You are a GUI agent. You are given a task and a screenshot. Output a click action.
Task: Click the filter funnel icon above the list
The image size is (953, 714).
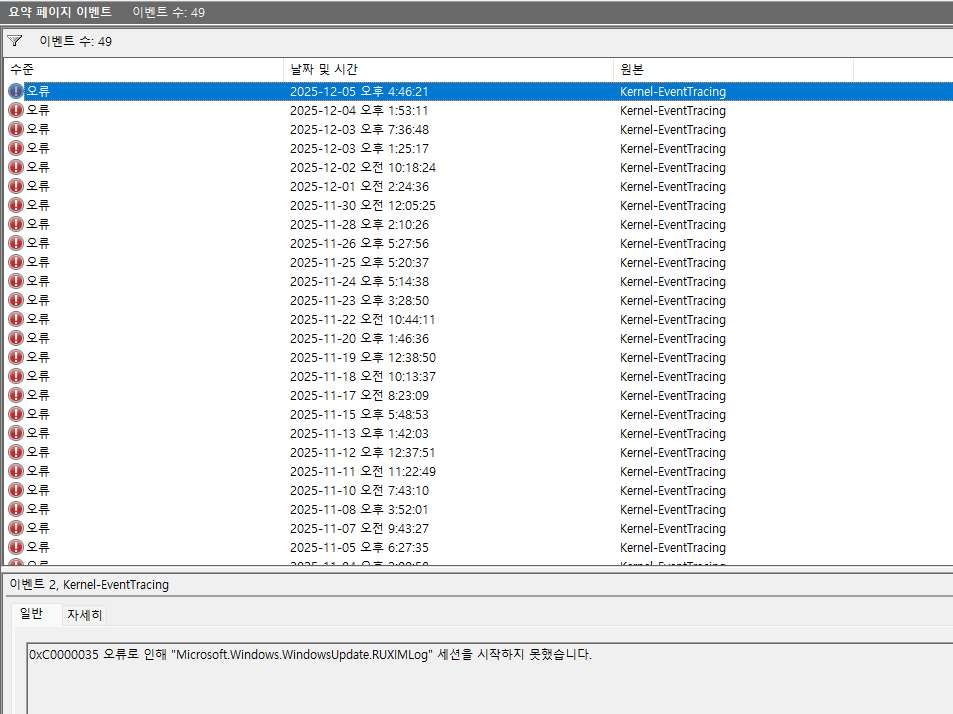pos(15,41)
